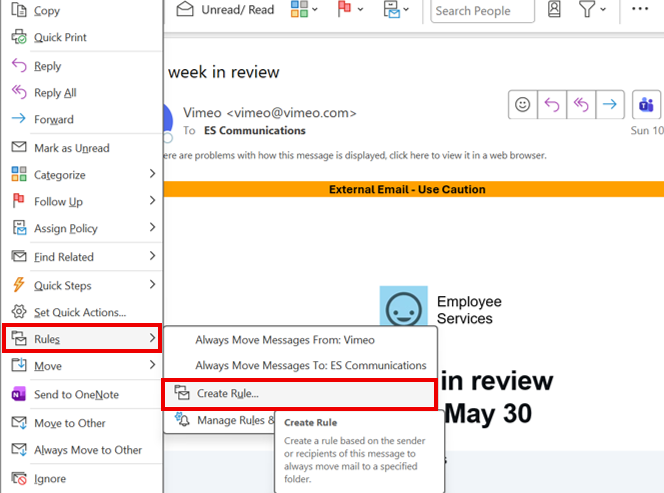Click the more commands ellipsis button
The height and width of the screenshot is (493, 664).
click(639, 9)
